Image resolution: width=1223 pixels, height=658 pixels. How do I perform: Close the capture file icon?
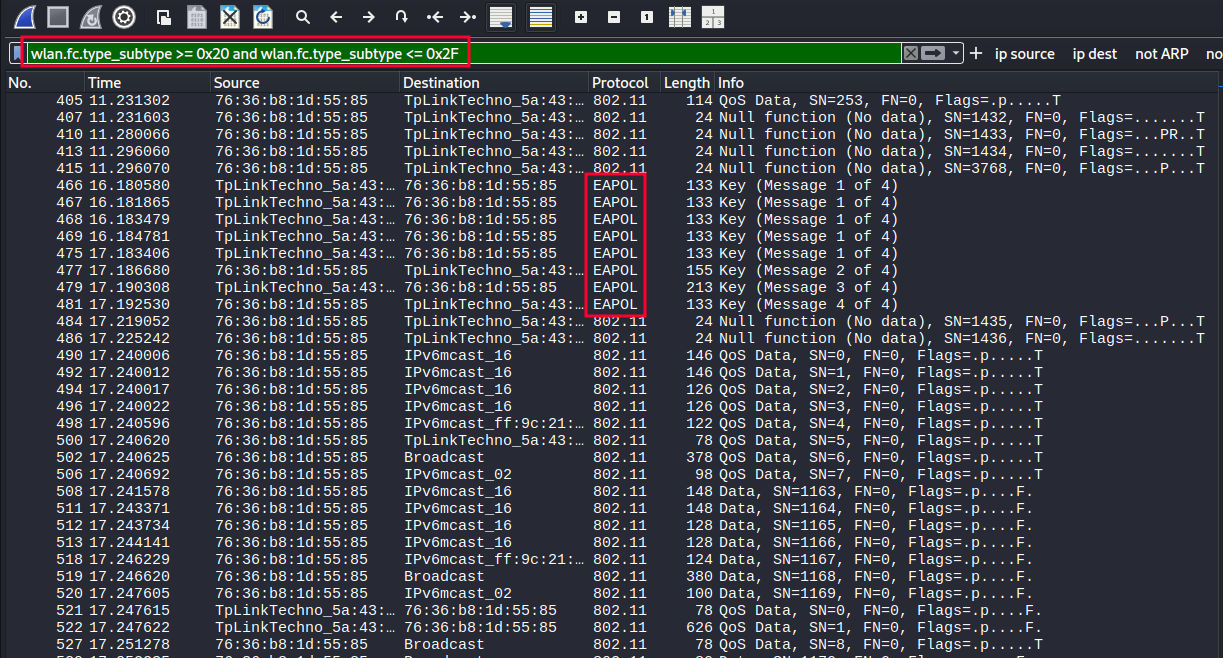pyautogui.click(x=230, y=17)
